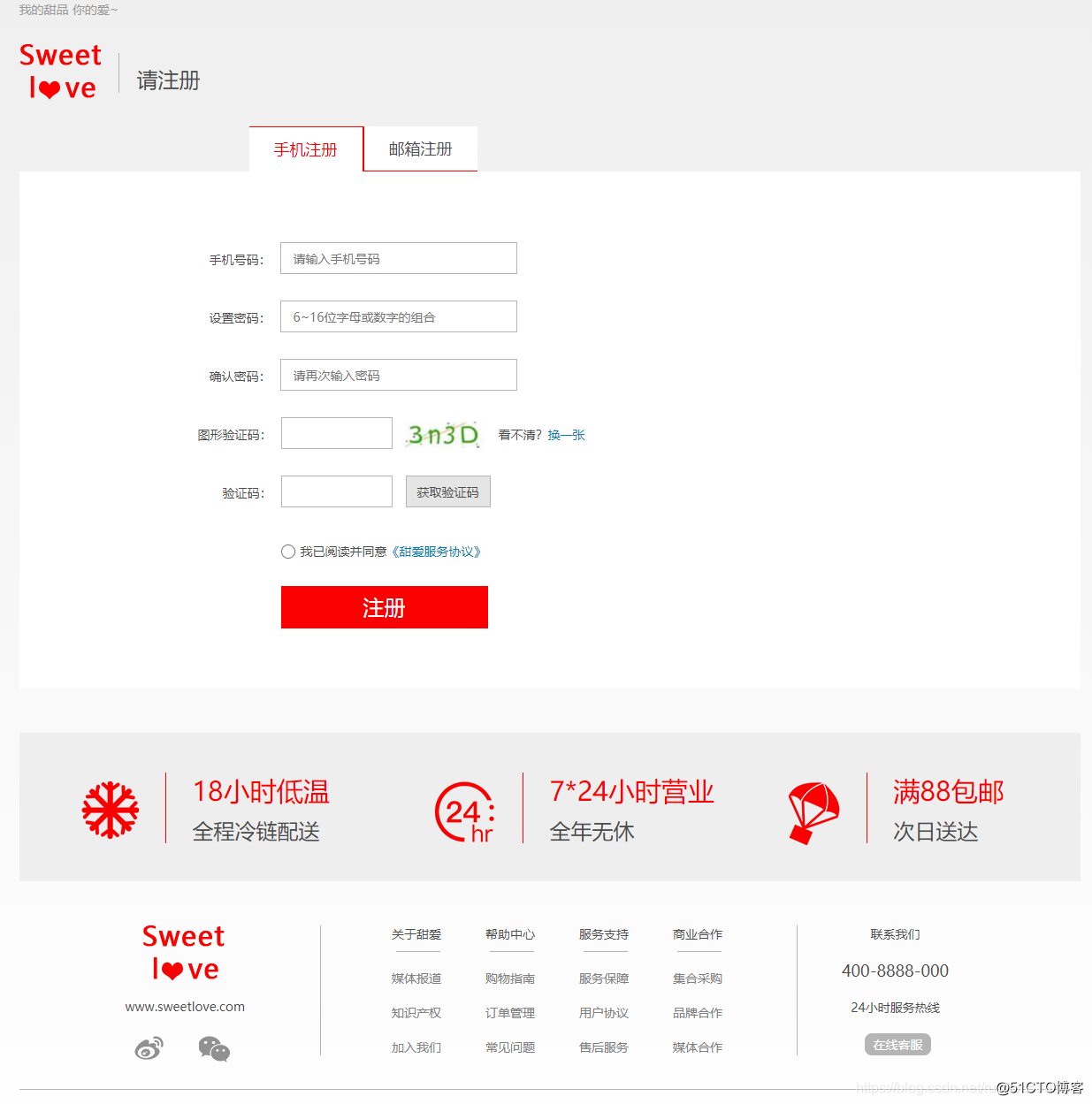The width and height of the screenshot is (1092, 1104).
Task: Open the Weibo share icon in footer
Action: point(149,1049)
